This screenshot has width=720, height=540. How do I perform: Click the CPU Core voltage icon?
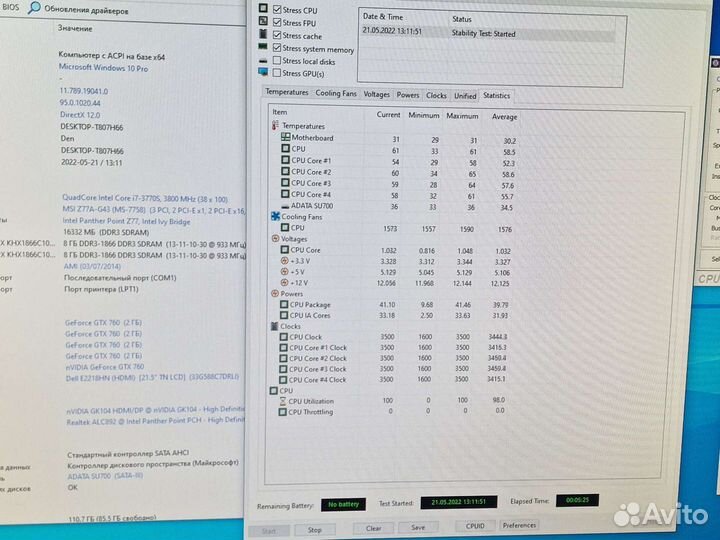point(285,250)
